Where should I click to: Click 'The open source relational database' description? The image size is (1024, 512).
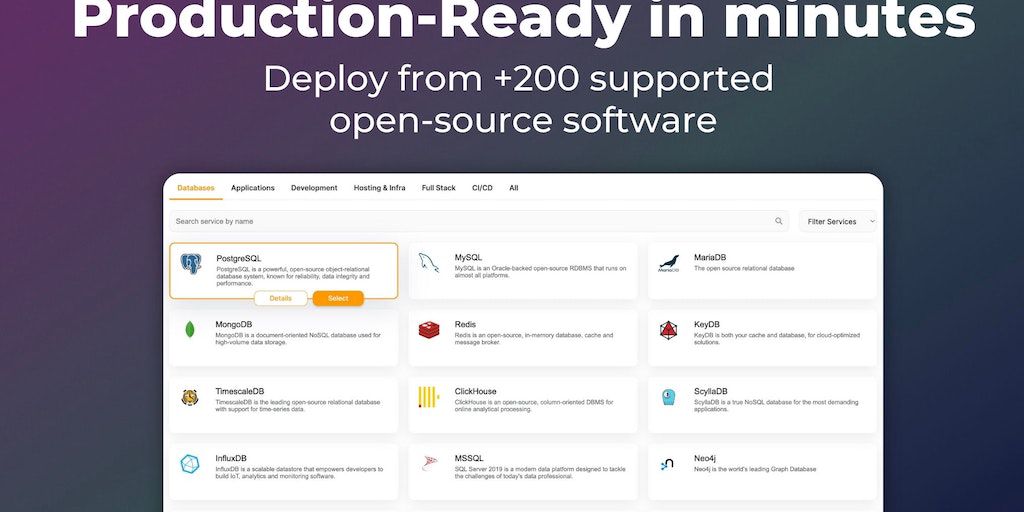pos(744,268)
